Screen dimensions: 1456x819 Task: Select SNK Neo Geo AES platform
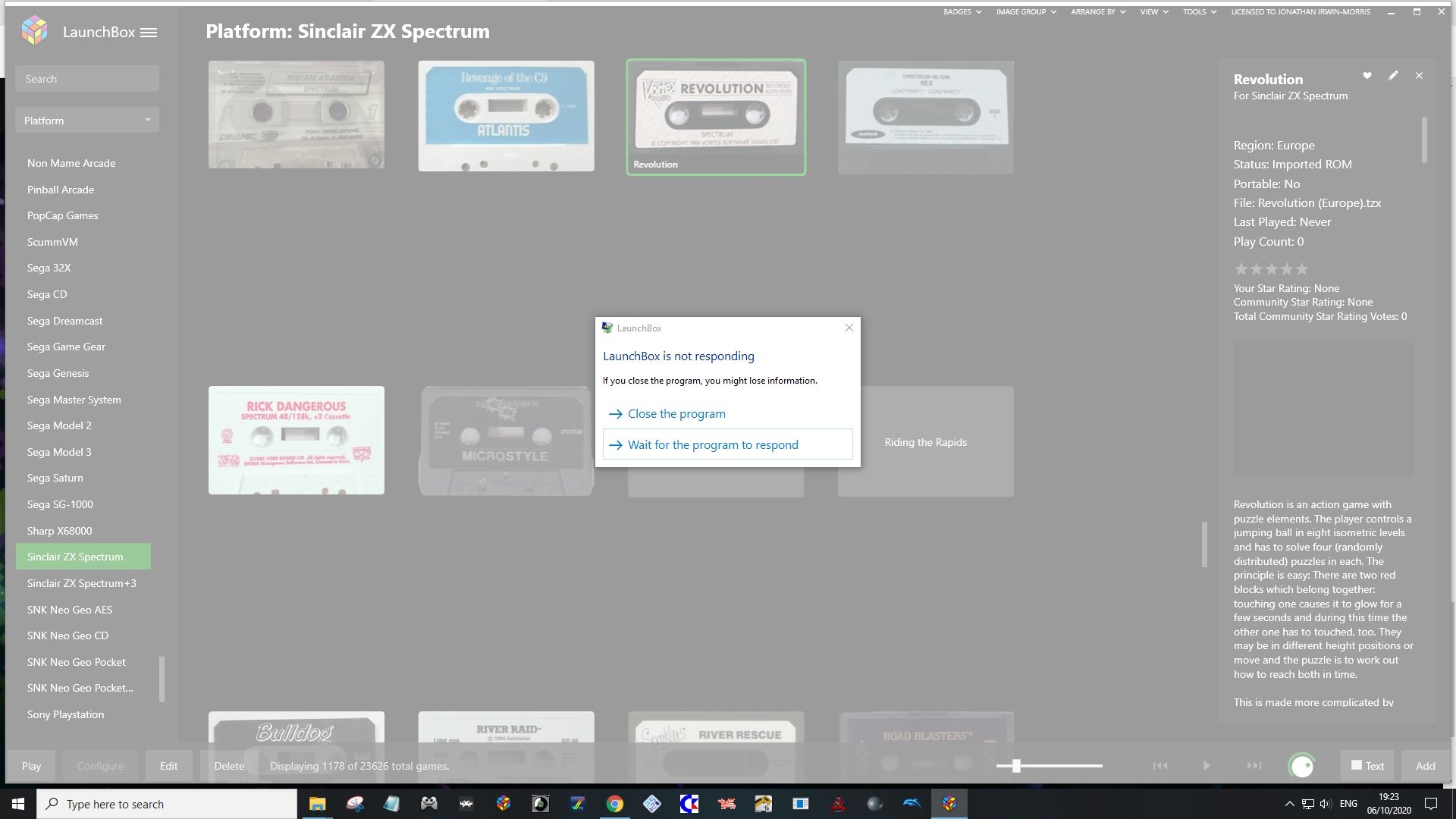(x=70, y=610)
